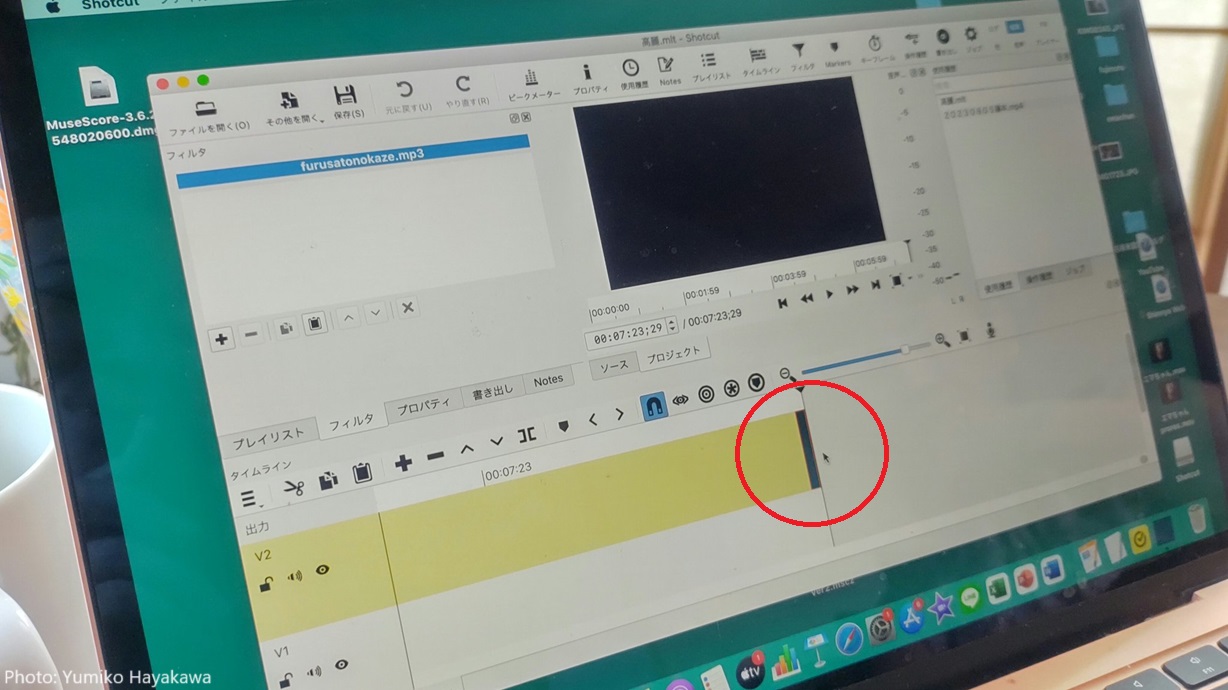The height and width of the screenshot is (690, 1228).
Task: Remove the filter with the minus button
Action: (x=252, y=335)
